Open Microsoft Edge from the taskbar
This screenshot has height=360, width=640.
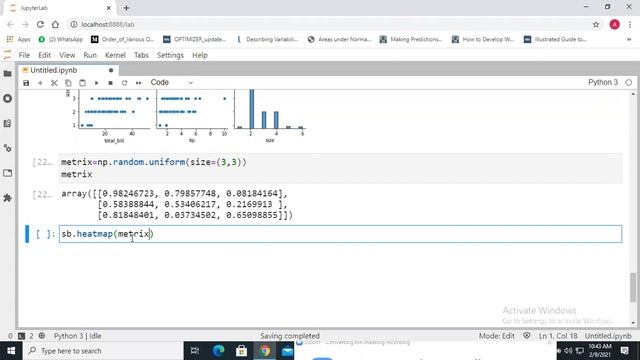pos(218,351)
